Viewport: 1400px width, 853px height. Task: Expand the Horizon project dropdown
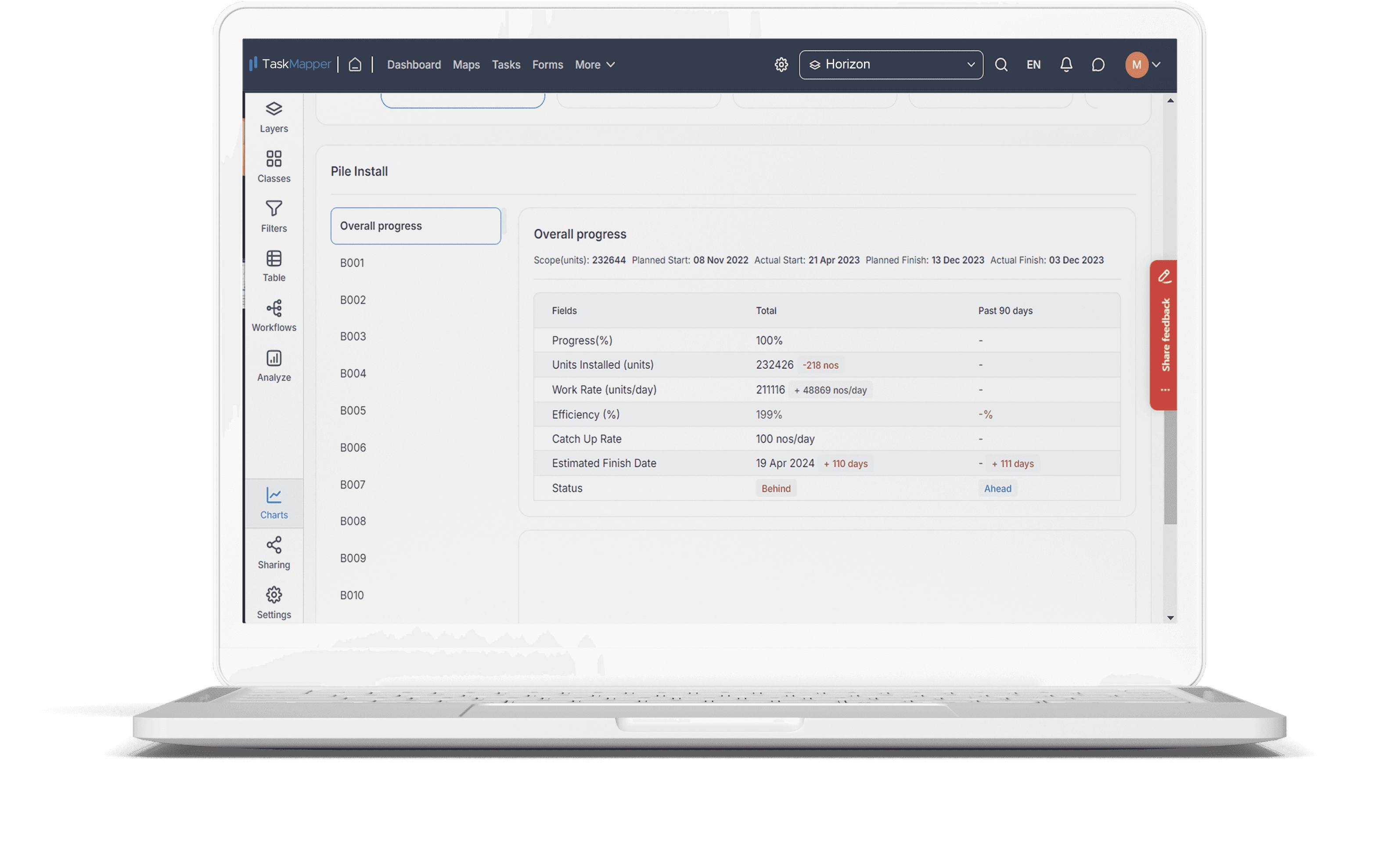coord(891,65)
